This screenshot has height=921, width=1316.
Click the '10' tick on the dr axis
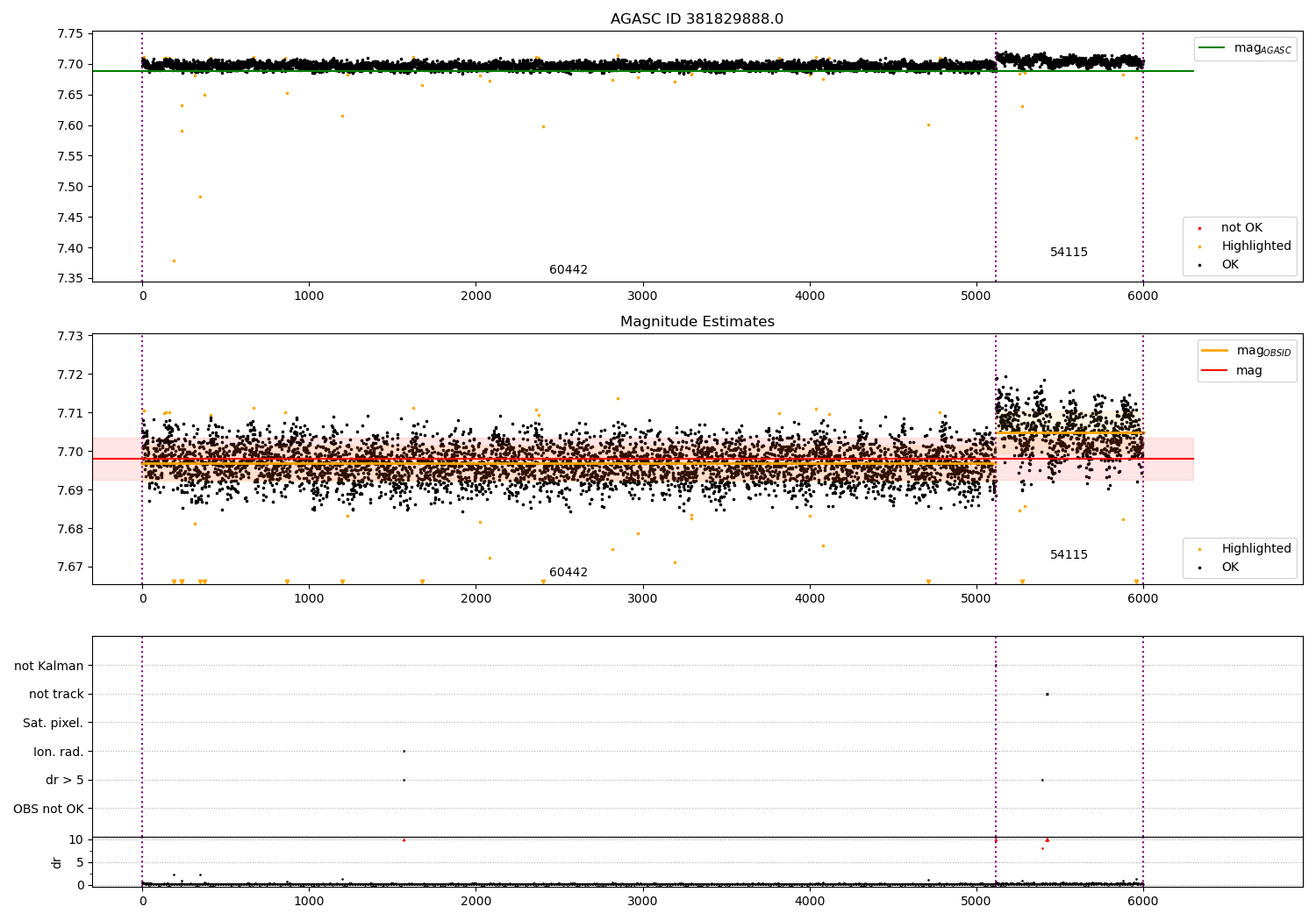(x=76, y=840)
